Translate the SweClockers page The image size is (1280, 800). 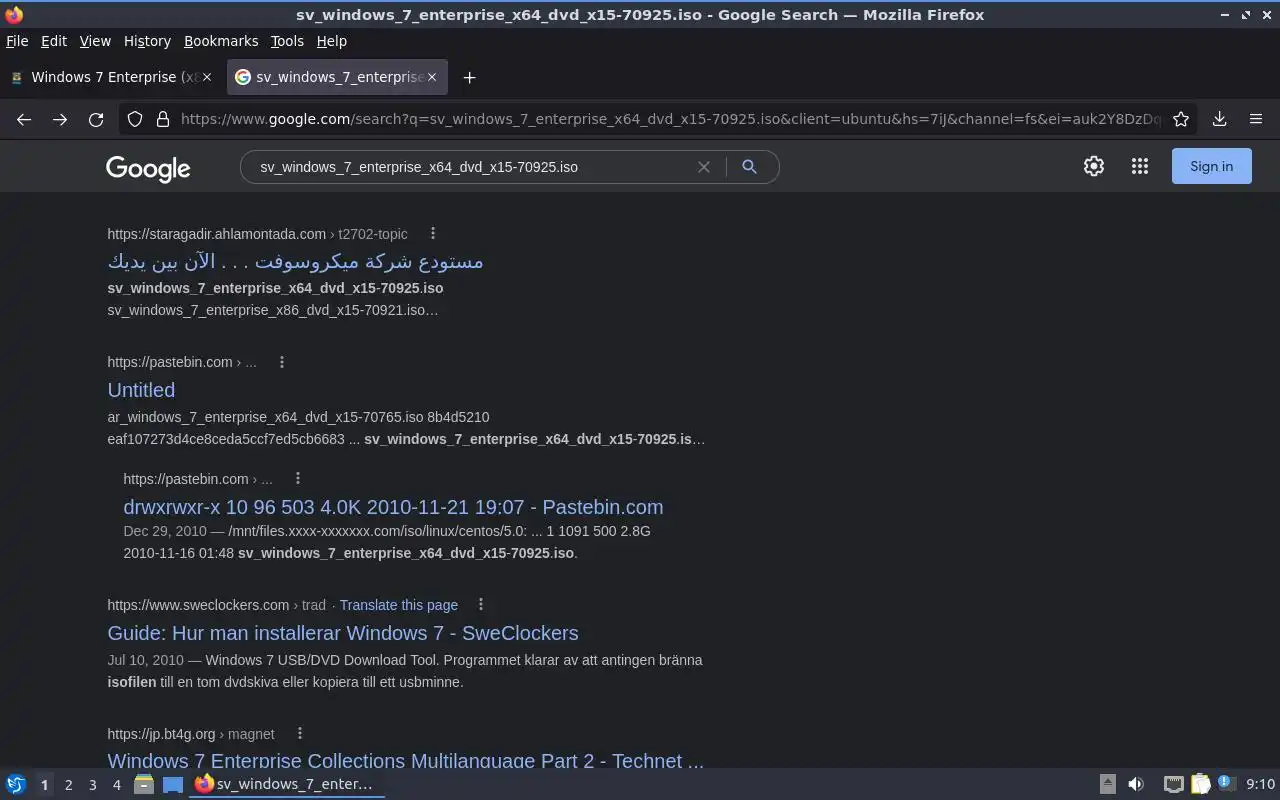(399, 605)
